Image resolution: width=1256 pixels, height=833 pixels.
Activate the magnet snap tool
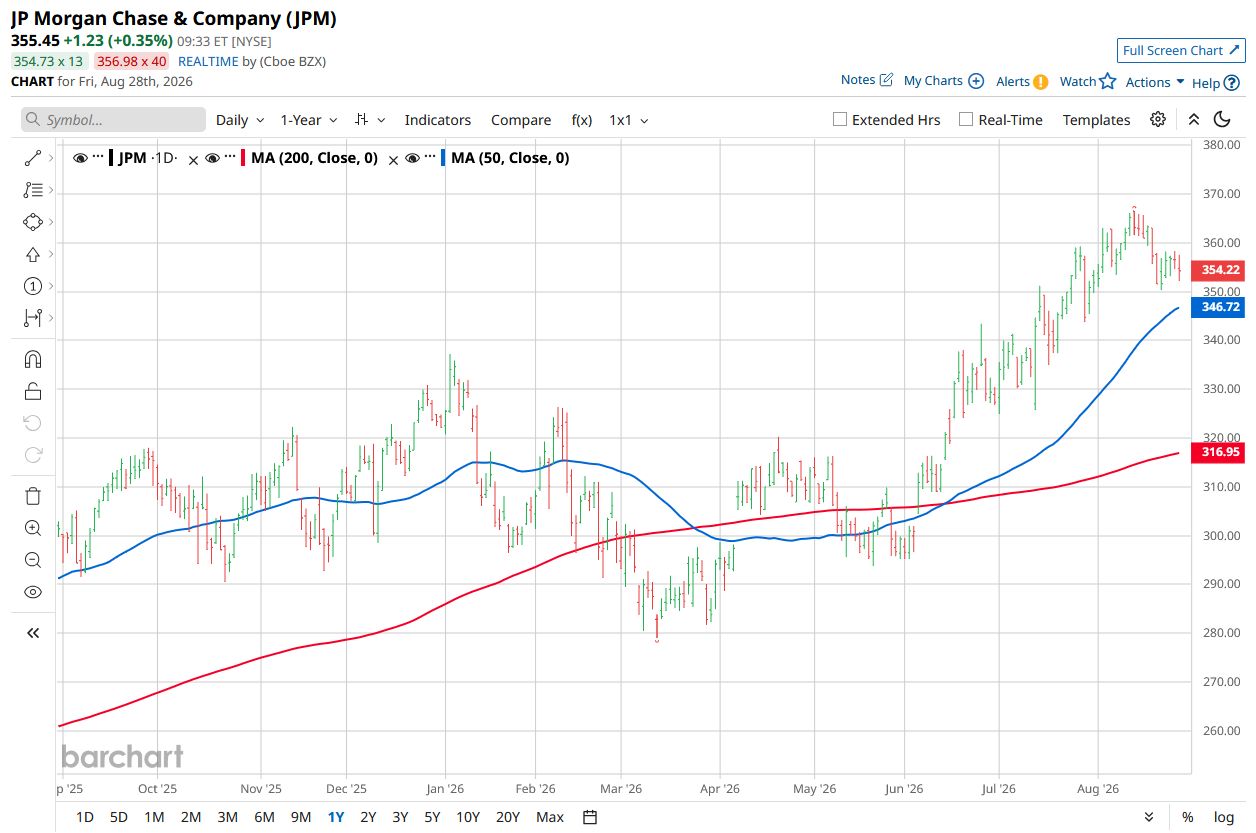[x=33, y=359]
